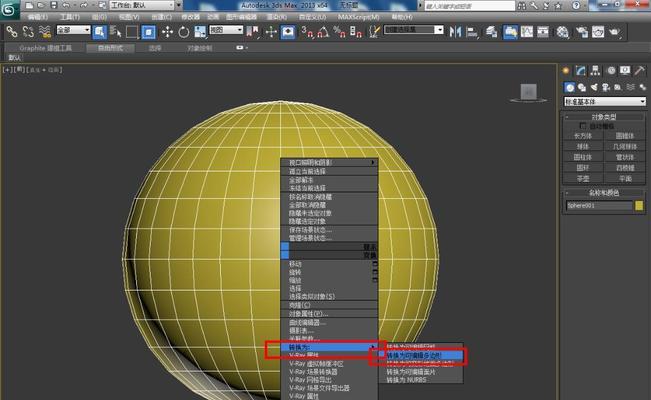Select the Lights category icon

coord(594,87)
